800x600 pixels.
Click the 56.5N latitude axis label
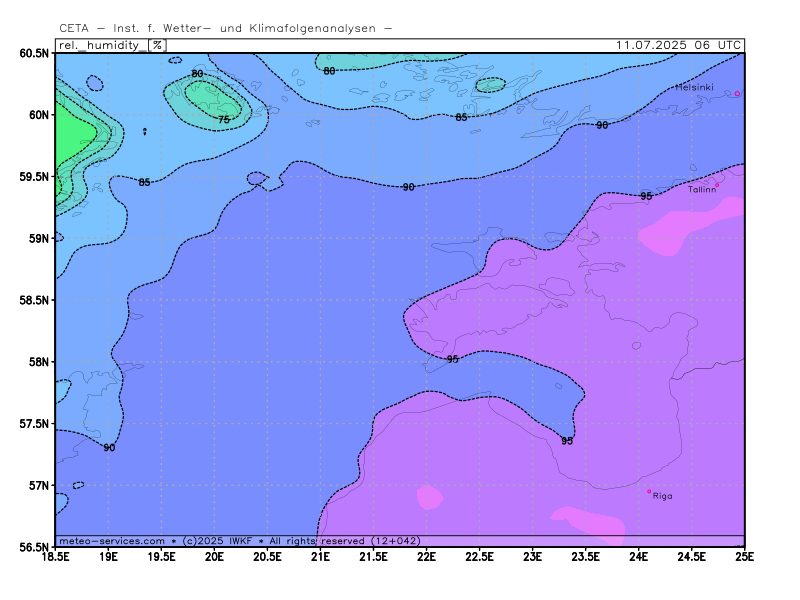click(x=35, y=547)
